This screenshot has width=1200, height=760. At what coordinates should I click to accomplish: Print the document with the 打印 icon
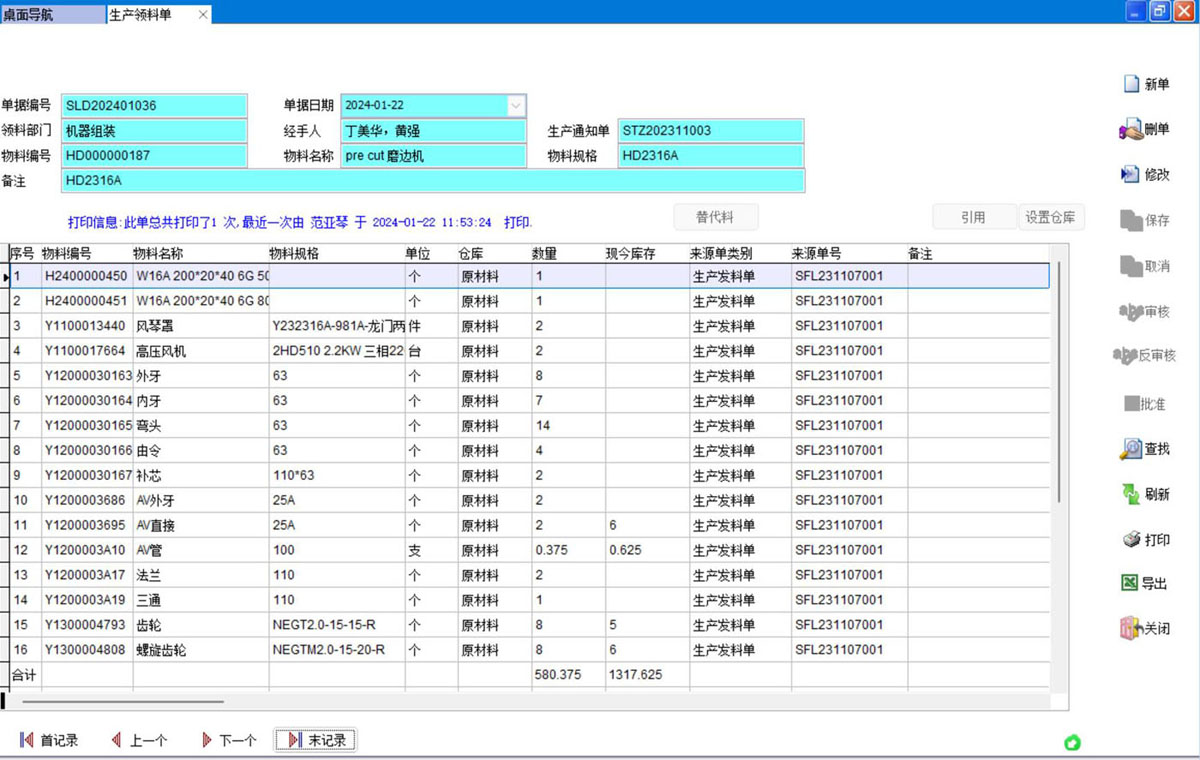pos(1131,540)
